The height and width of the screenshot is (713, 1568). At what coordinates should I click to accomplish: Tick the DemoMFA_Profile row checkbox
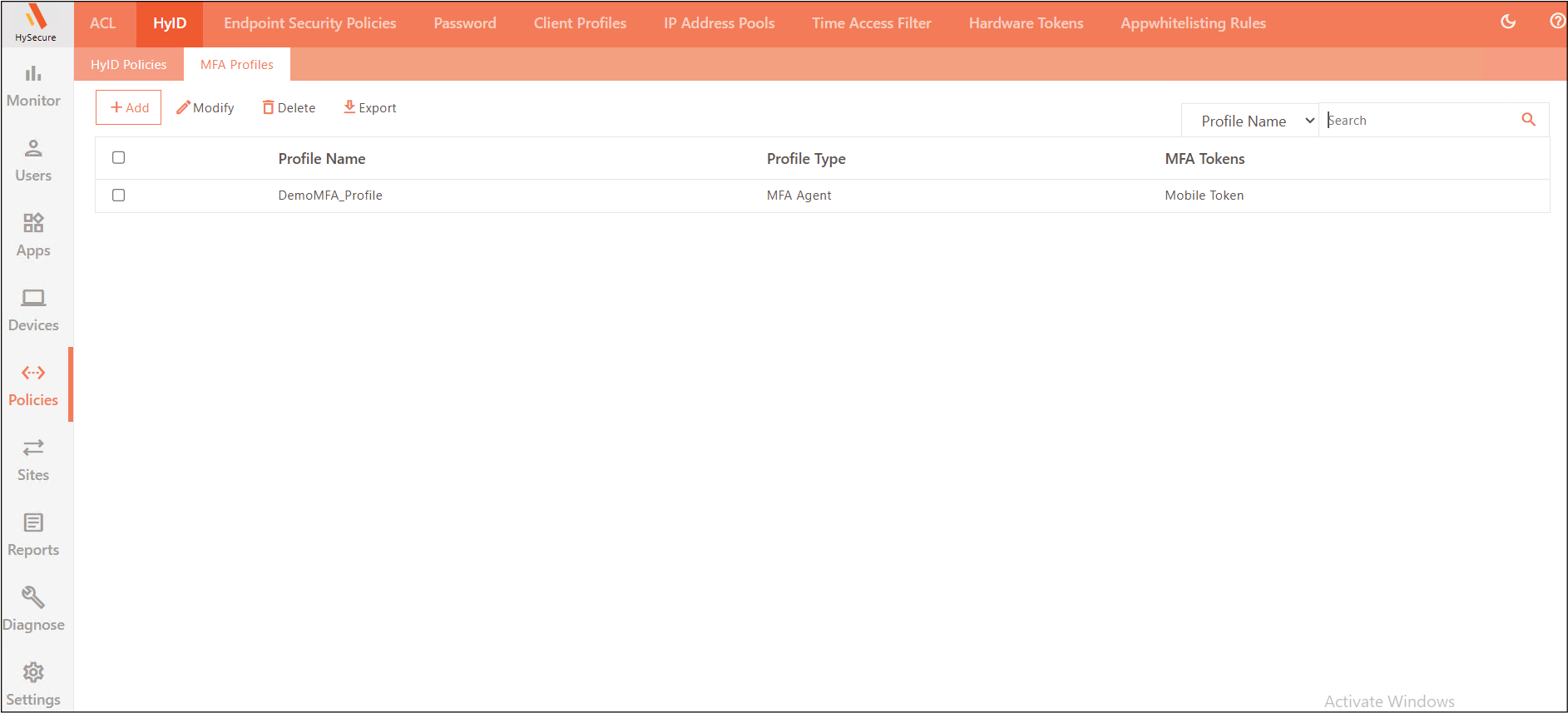[x=119, y=196]
